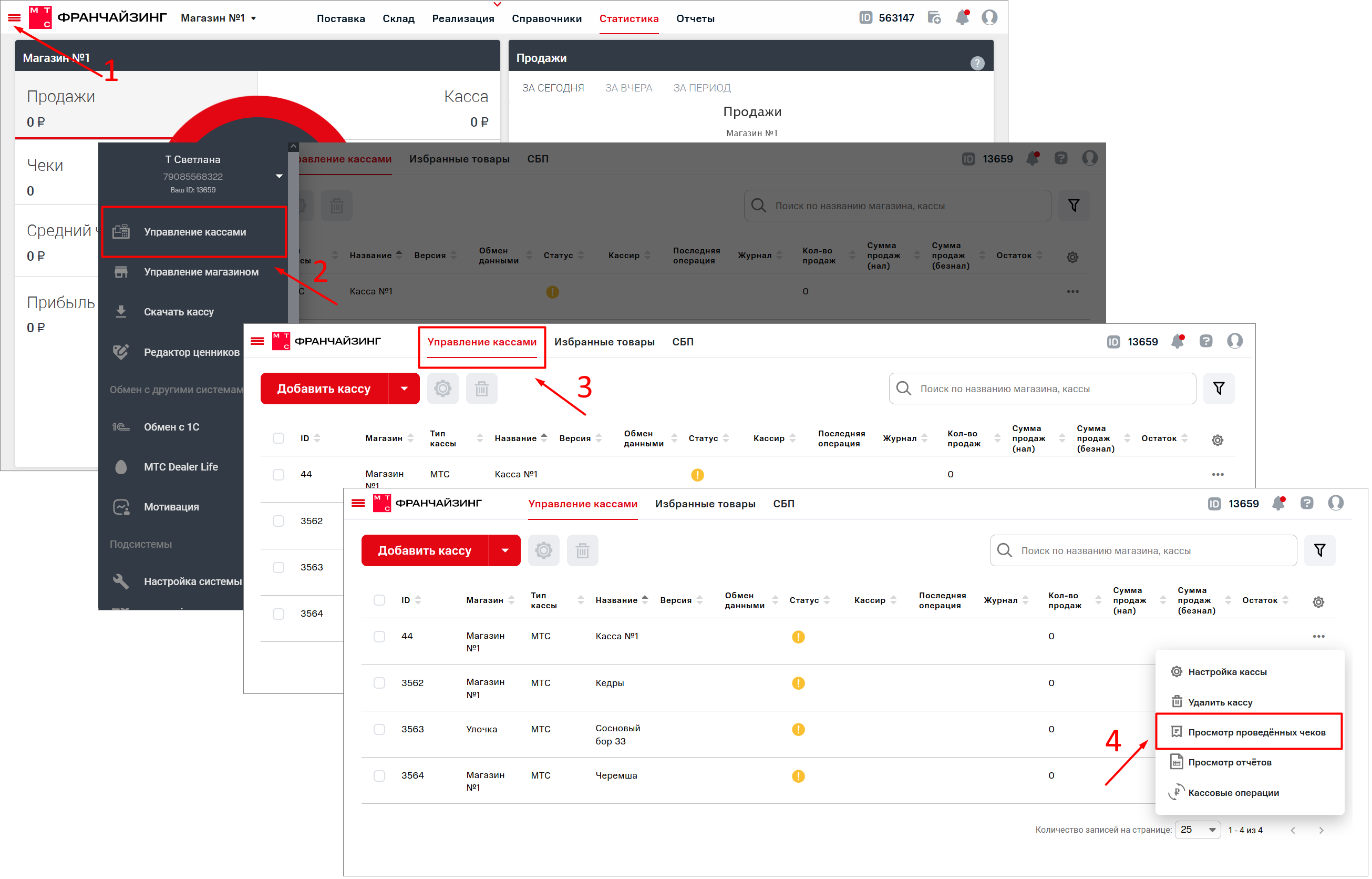The image size is (1372, 879).
Task: Expand Добавить кассу dropdown arrow in middle window
Action: coord(405,389)
